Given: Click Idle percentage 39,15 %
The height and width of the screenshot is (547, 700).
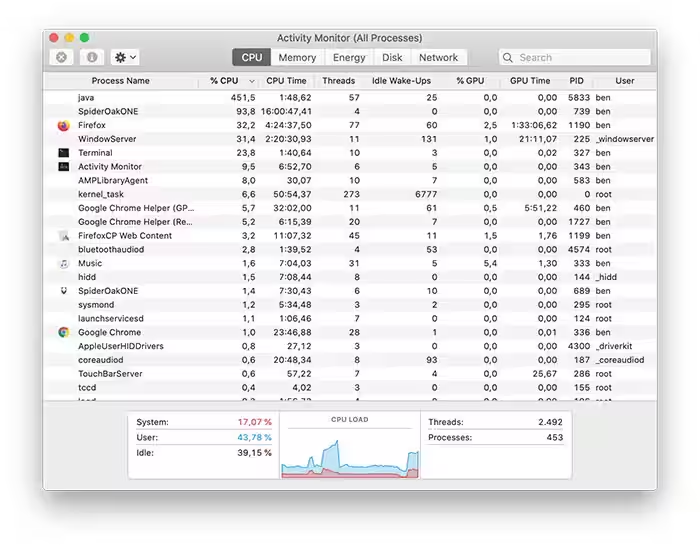Looking at the screenshot, I should (254, 453).
